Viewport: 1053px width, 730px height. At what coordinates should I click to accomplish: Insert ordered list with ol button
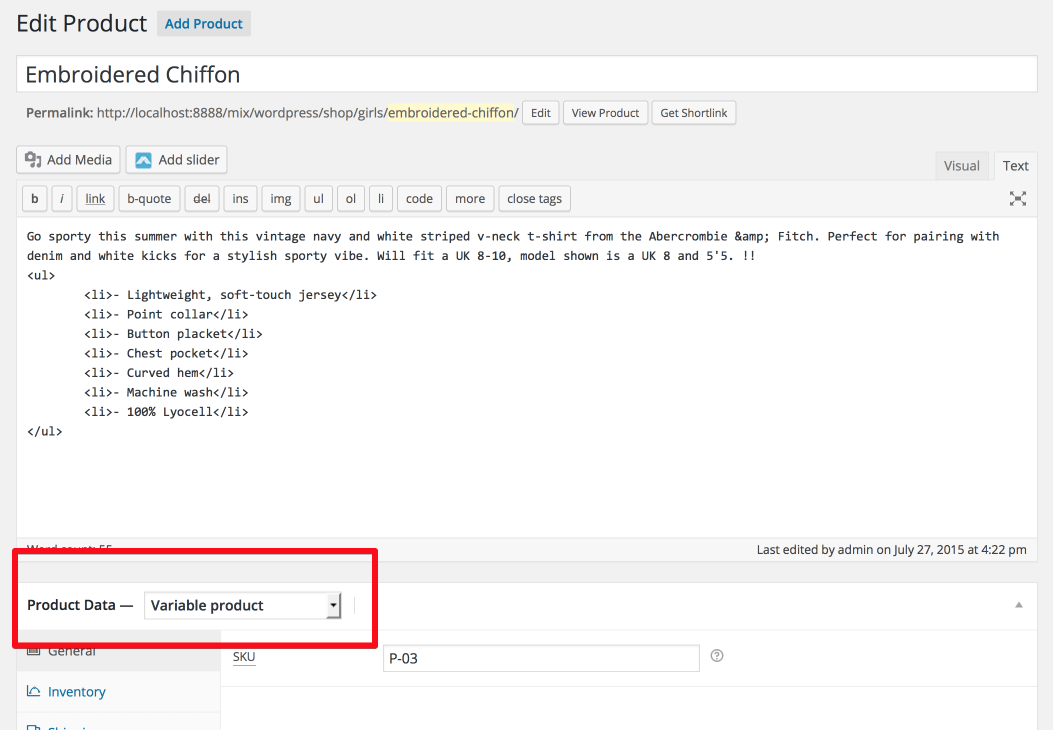pyautogui.click(x=351, y=199)
